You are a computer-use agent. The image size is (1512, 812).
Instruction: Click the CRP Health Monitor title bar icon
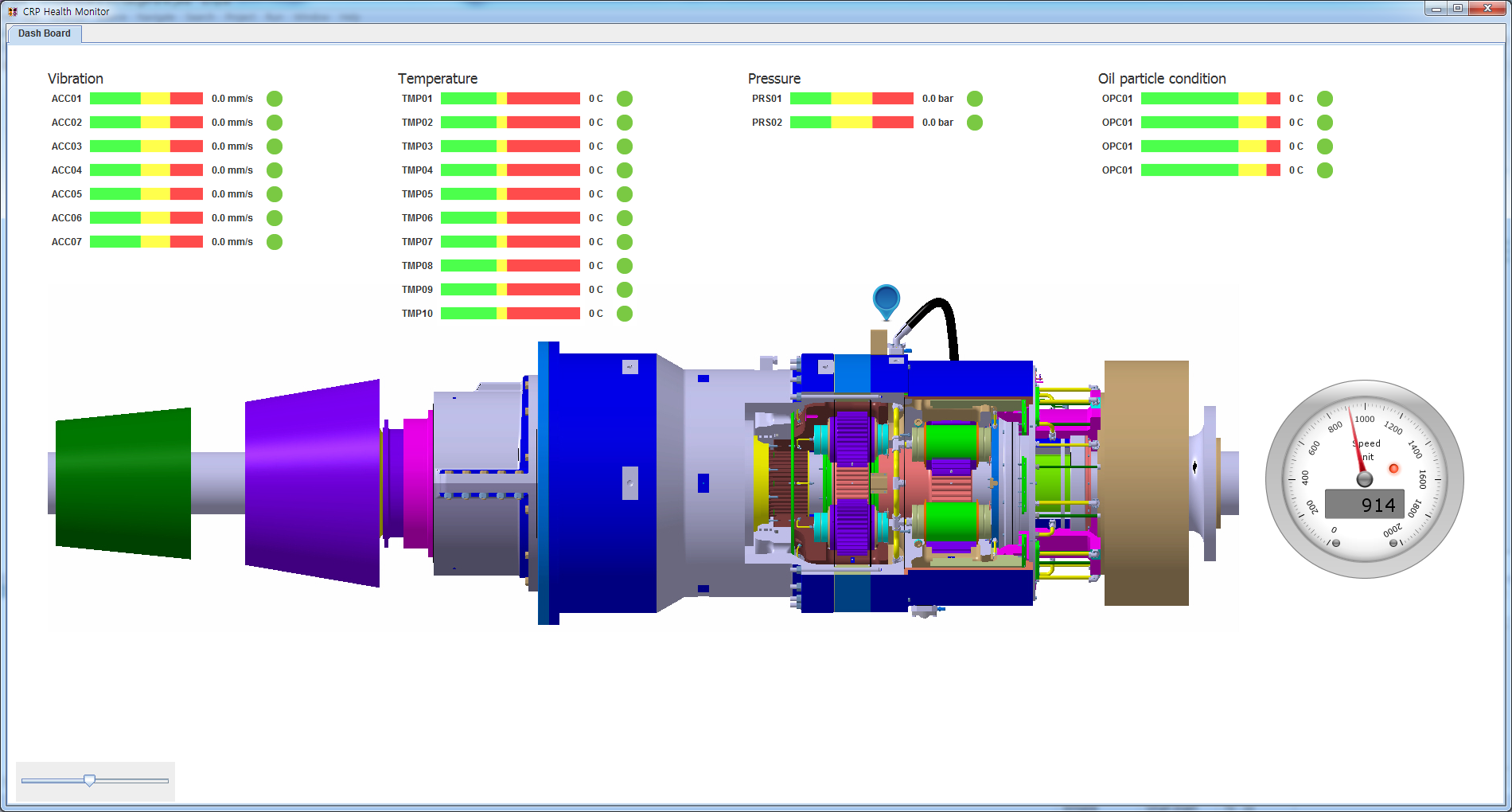click(13, 11)
